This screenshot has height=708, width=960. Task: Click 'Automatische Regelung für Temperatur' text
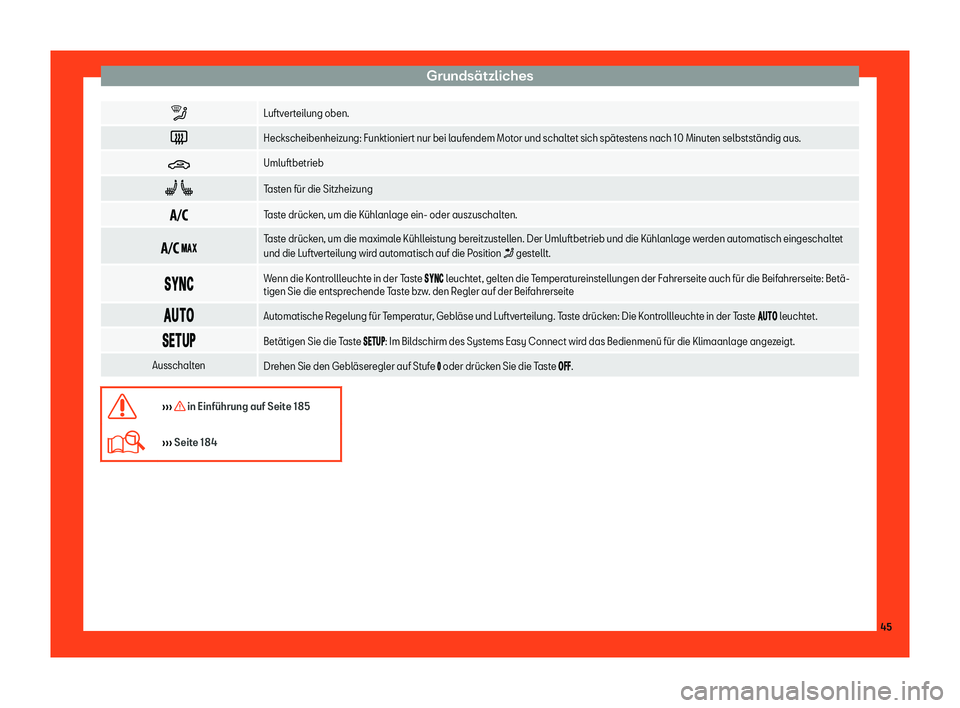[540, 317]
